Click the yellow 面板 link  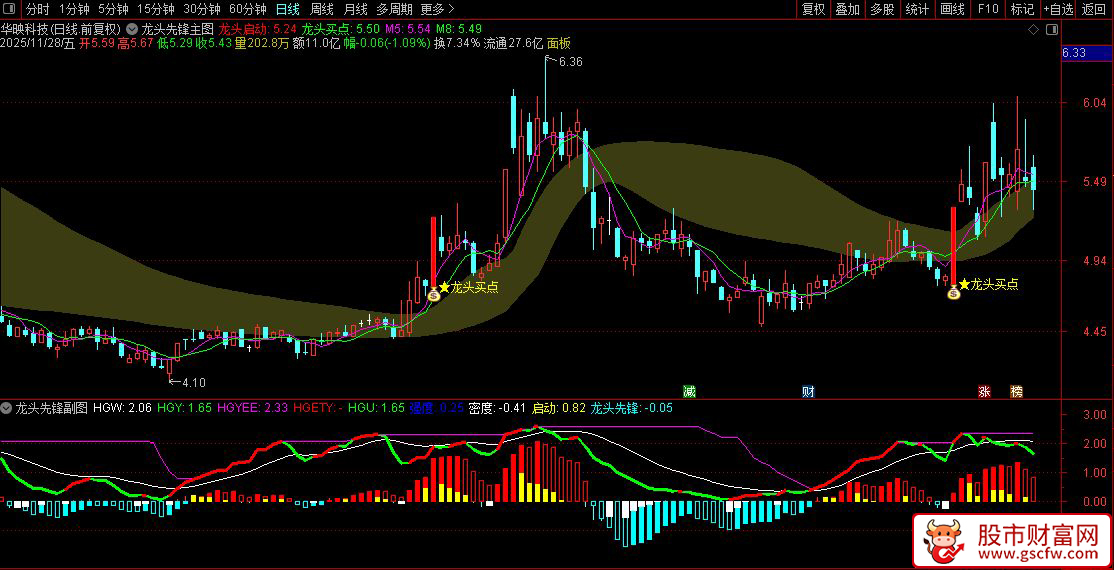pyautogui.click(x=559, y=43)
